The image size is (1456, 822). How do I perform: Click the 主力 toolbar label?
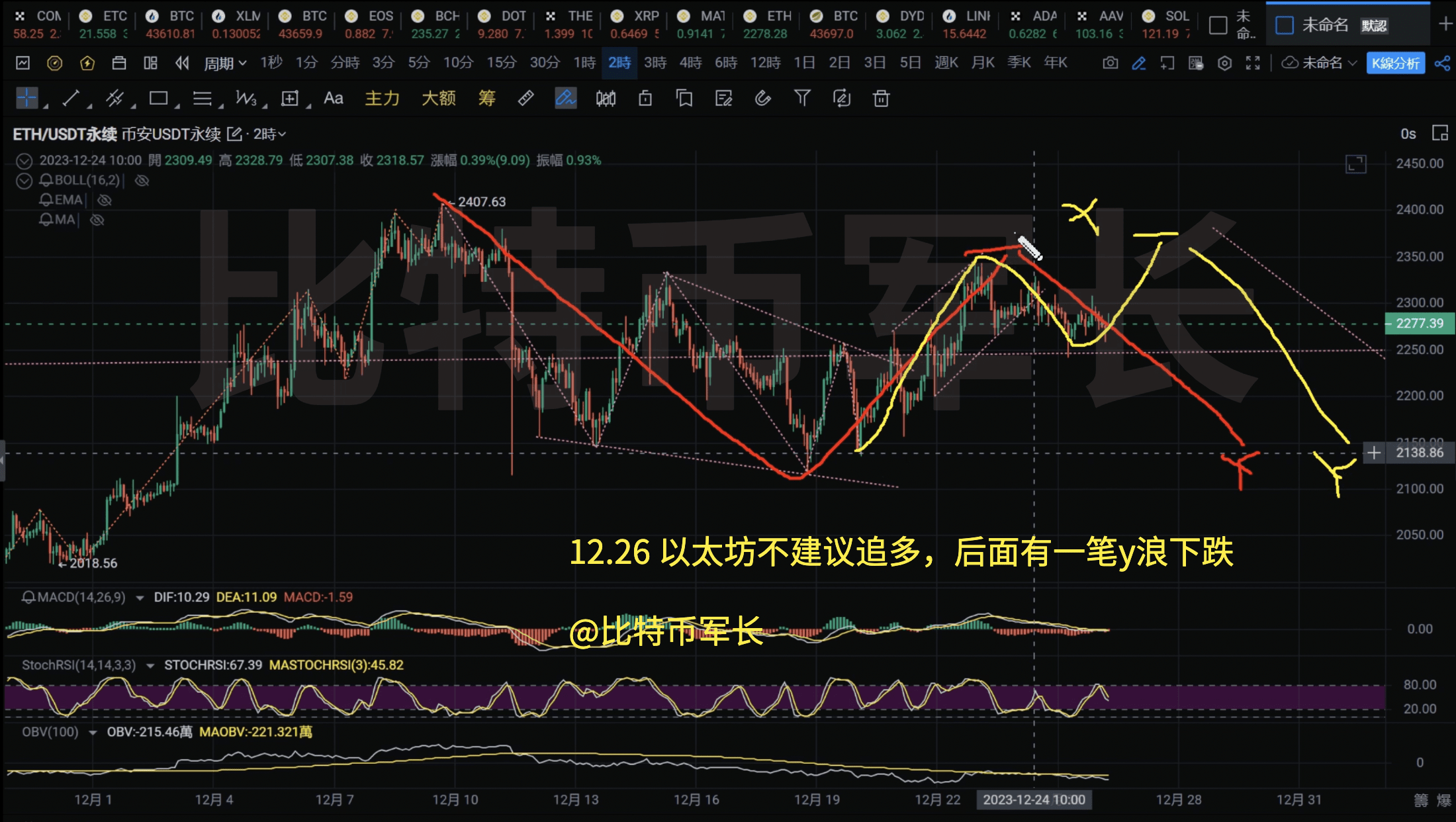pyautogui.click(x=382, y=98)
